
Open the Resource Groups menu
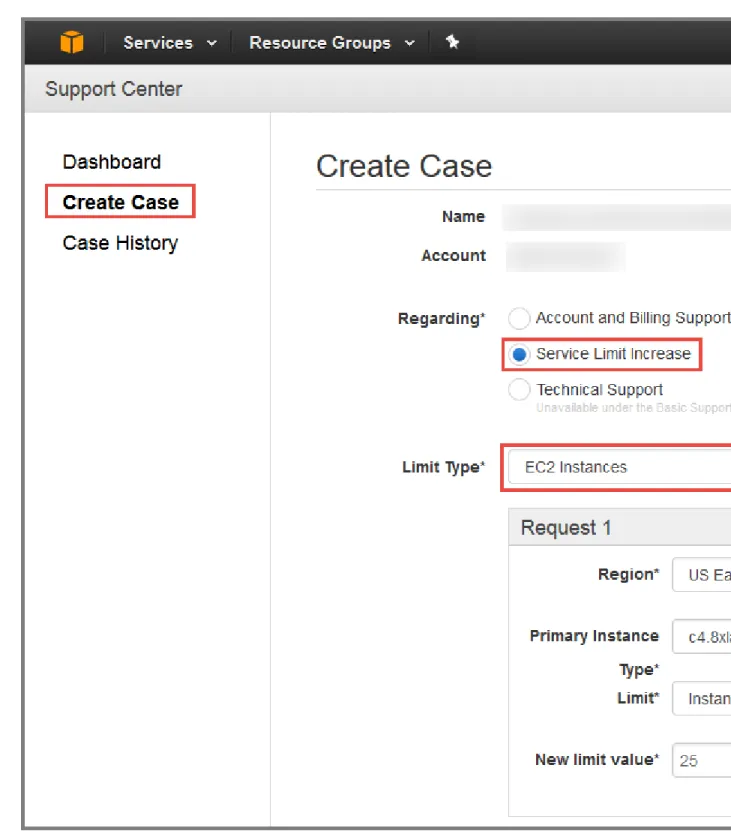(x=332, y=43)
